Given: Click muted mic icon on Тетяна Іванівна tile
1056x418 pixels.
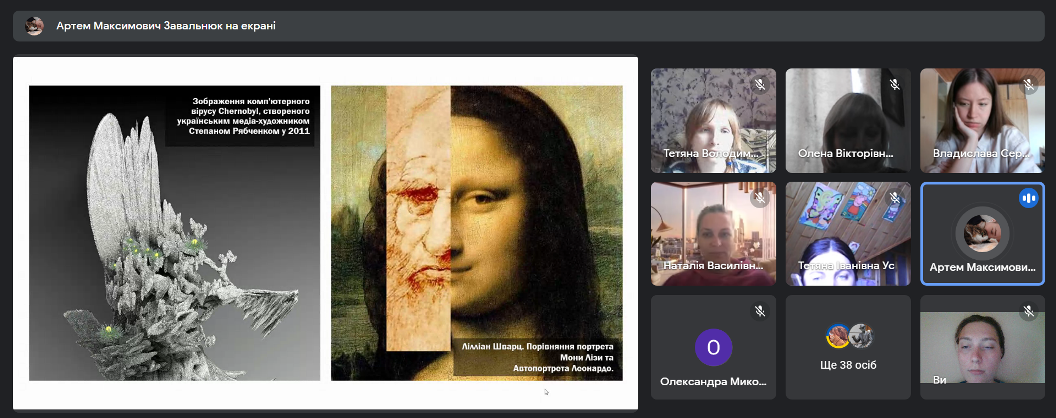Looking at the screenshot, I should point(894,198).
